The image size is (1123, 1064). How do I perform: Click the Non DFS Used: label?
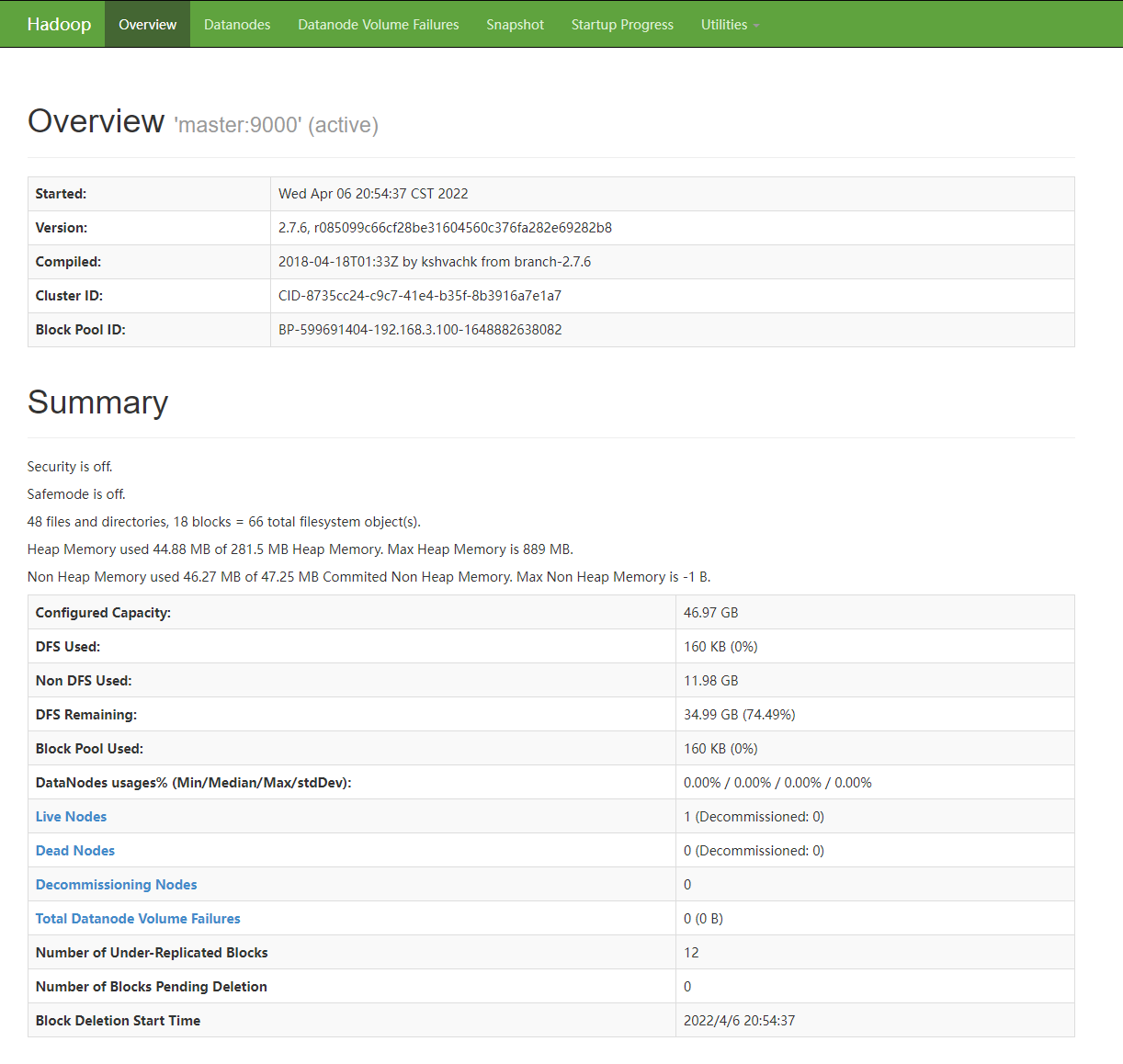coord(84,681)
